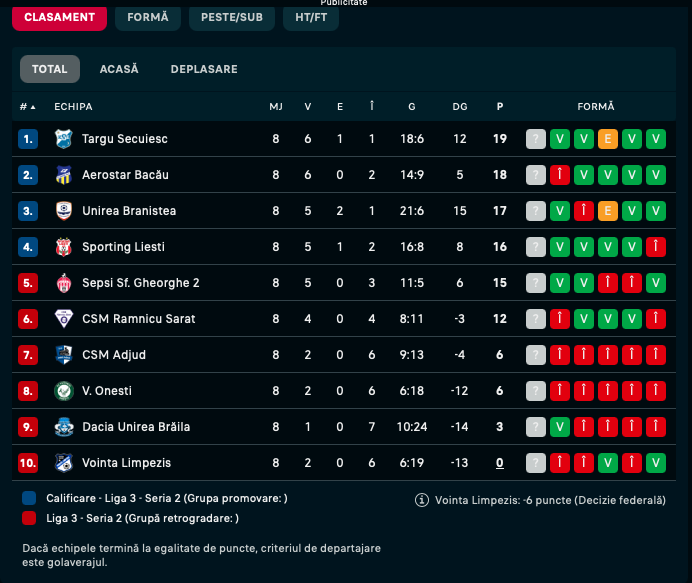The width and height of the screenshot is (692, 583).
Task: Sort standings by DG goal difference header
Action: coord(460,106)
